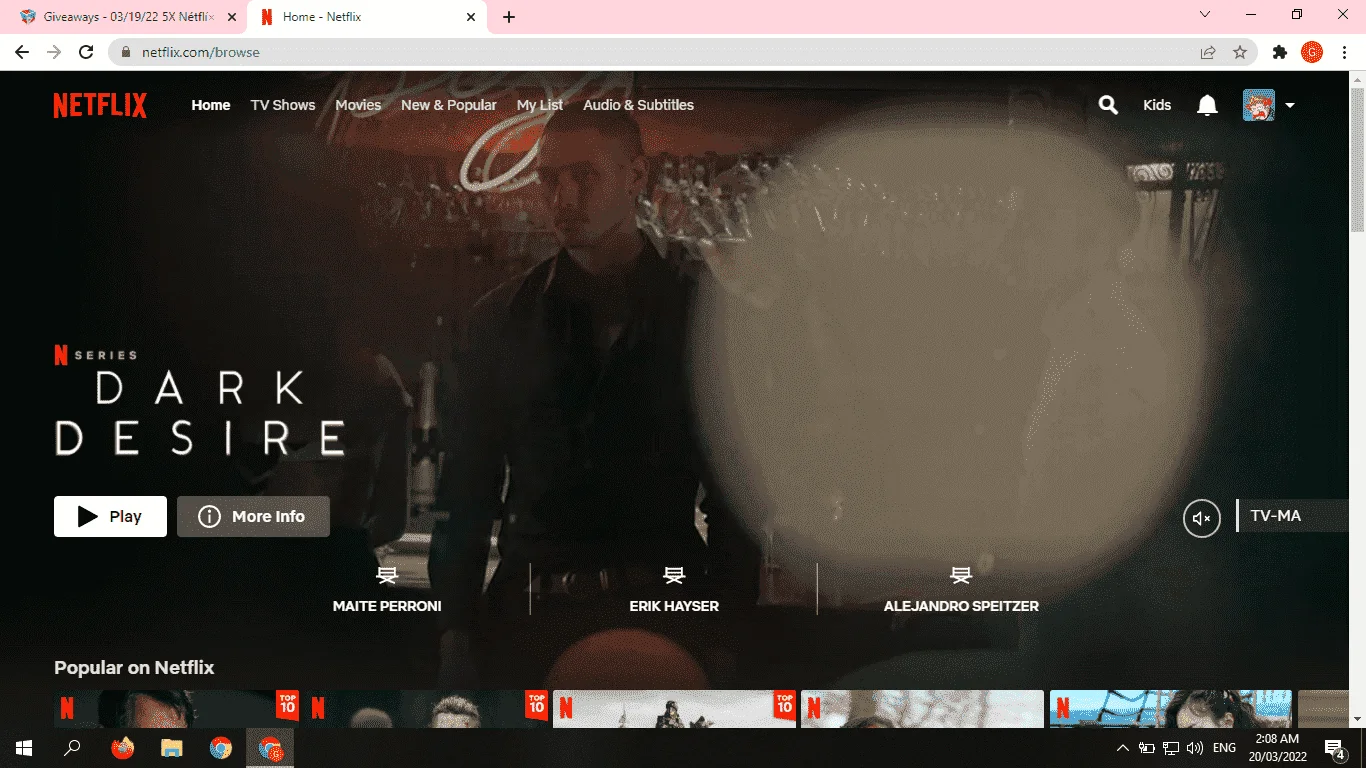Show hidden system tray icons
Viewport: 1366px width, 768px height.
coord(1122,748)
